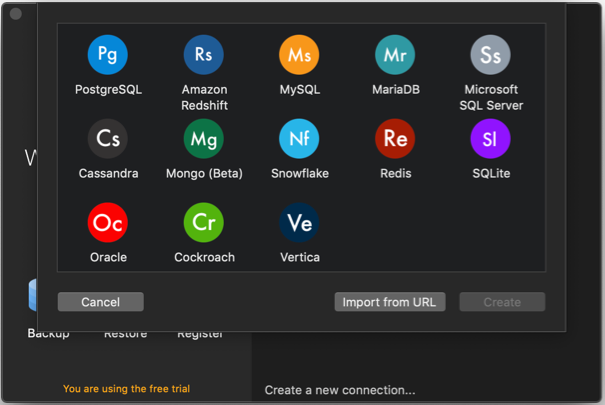Click the Mongo (Beta) label

click(x=204, y=174)
